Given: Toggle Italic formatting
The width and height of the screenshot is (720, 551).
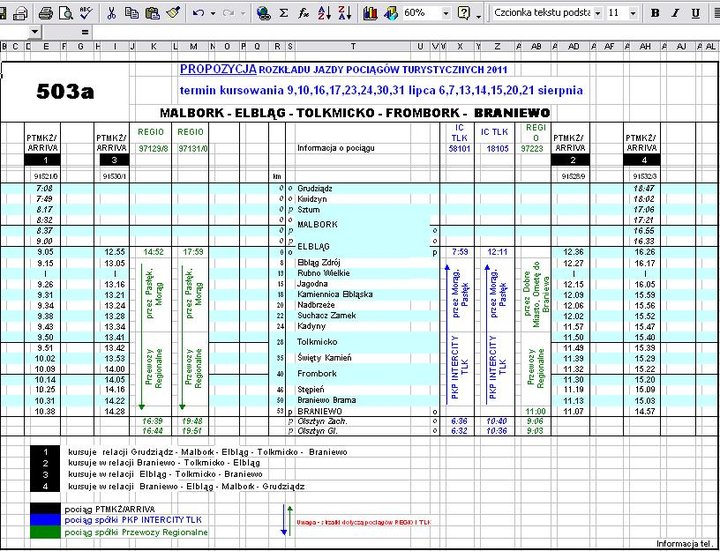Looking at the screenshot, I should [x=675, y=13].
